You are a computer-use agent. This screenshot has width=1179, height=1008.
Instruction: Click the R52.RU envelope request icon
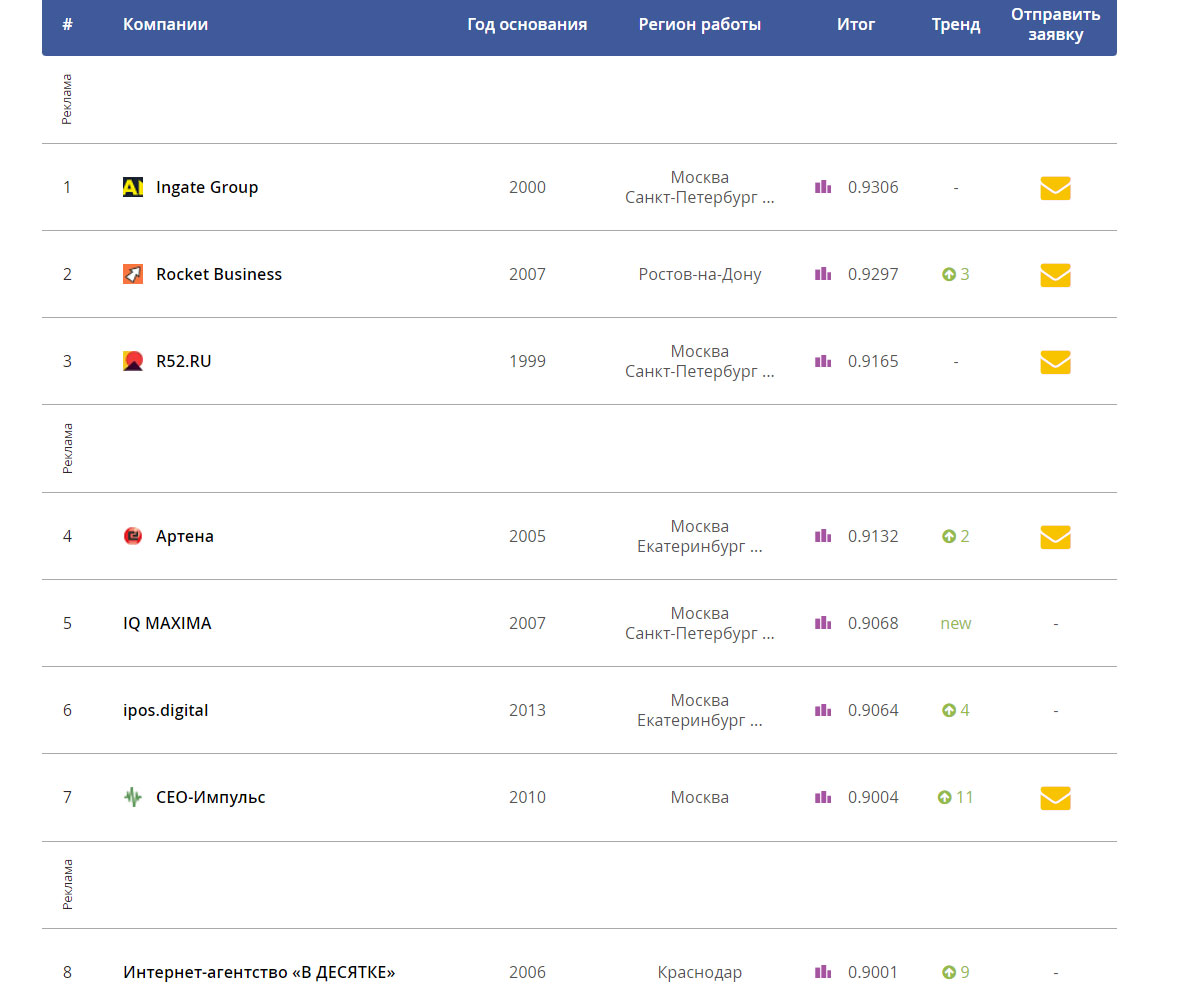tap(1055, 362)
